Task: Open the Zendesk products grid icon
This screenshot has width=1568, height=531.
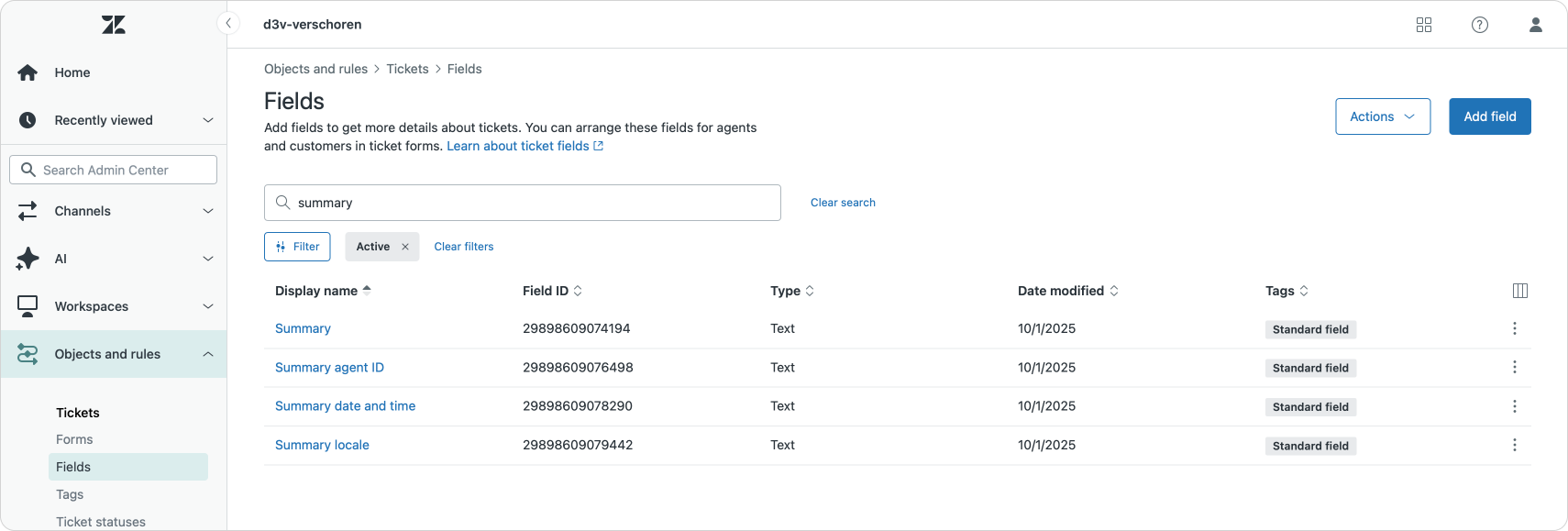Action: [x=1424, y=25]
